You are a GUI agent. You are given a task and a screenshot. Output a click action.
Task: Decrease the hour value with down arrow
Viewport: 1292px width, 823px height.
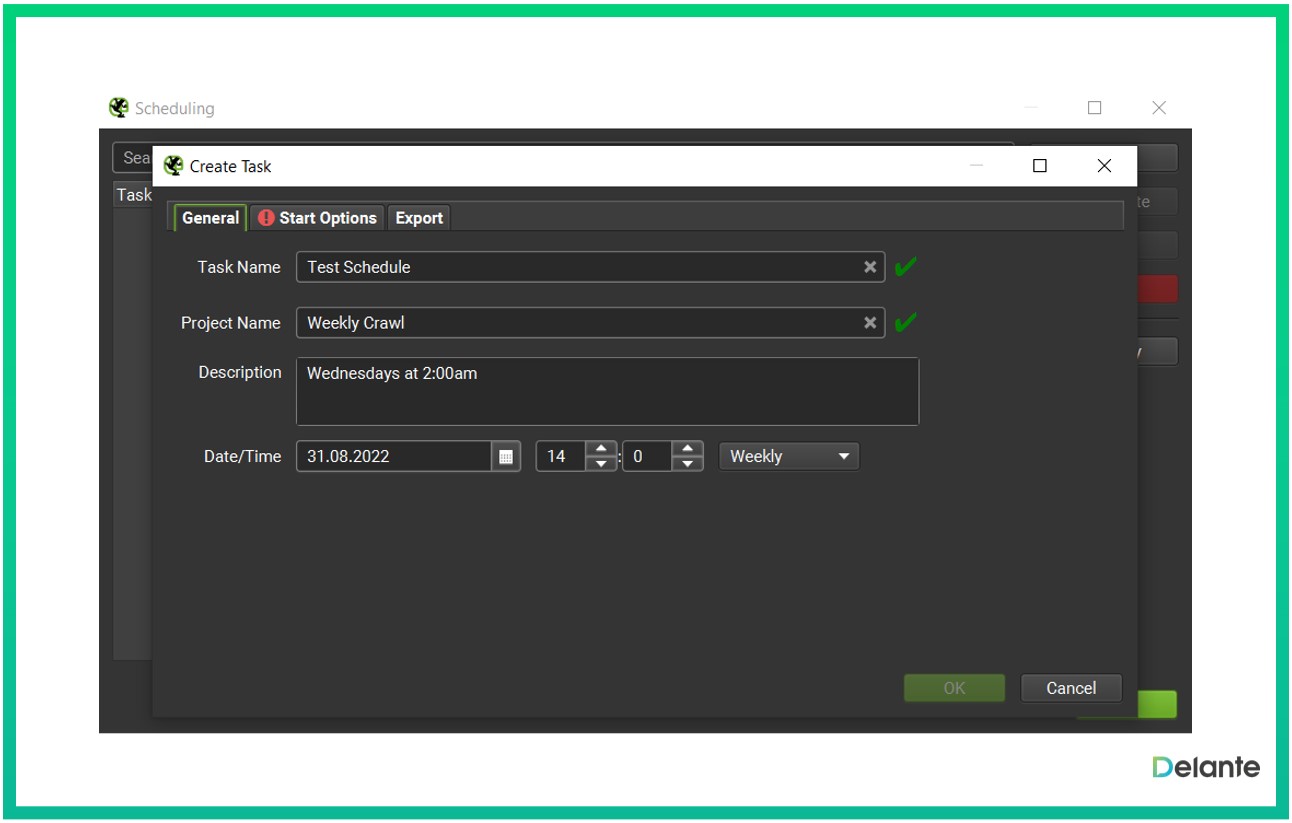(600, 464)
